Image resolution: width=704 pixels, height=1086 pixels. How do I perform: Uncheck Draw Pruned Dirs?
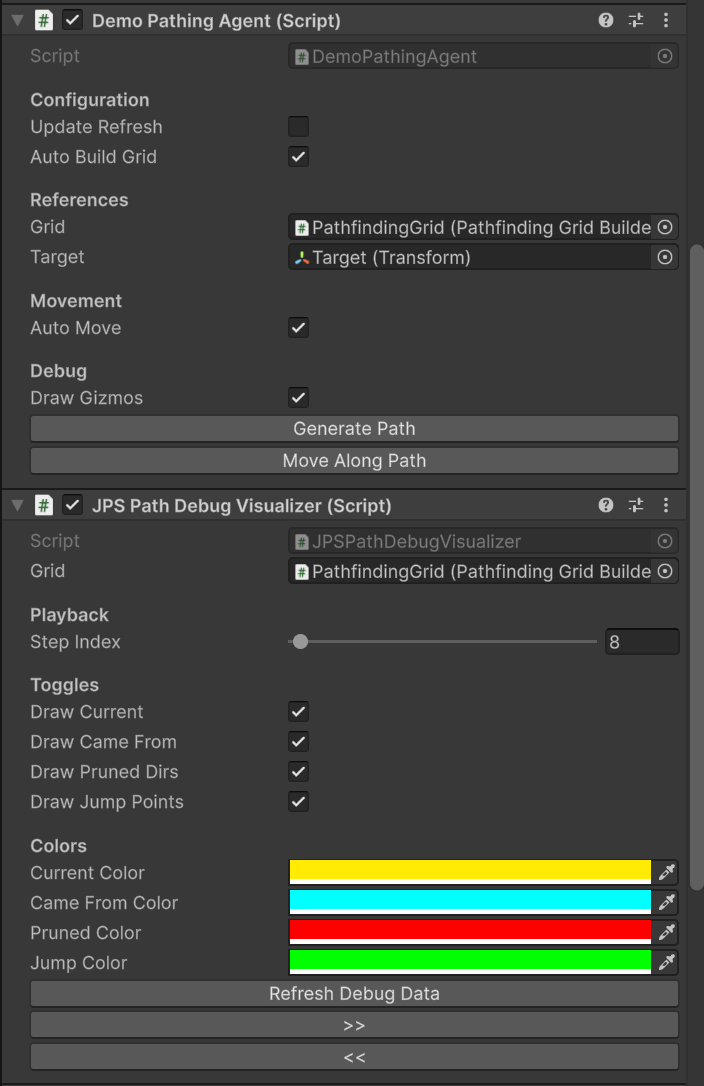(298, 772)
